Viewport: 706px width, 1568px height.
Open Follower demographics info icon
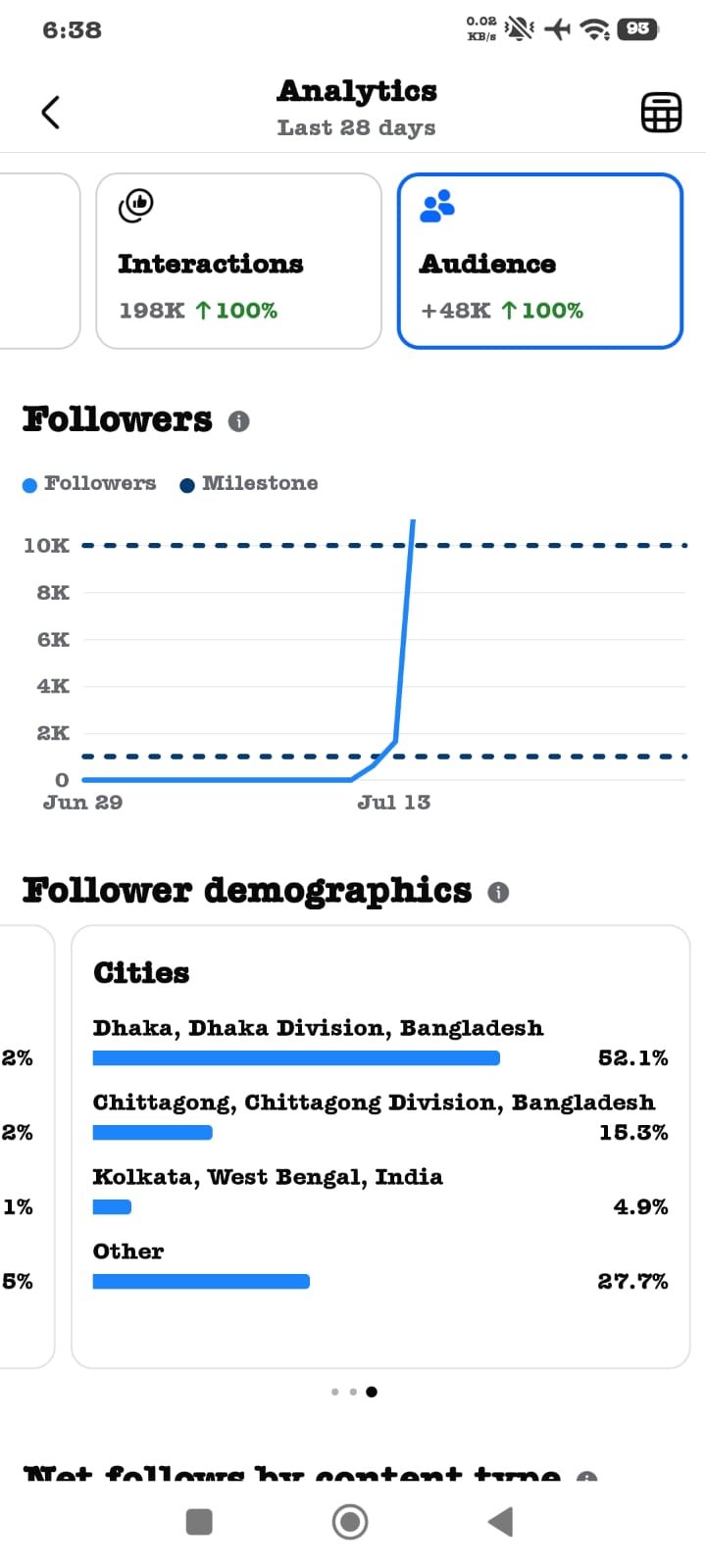click(498, 893)
